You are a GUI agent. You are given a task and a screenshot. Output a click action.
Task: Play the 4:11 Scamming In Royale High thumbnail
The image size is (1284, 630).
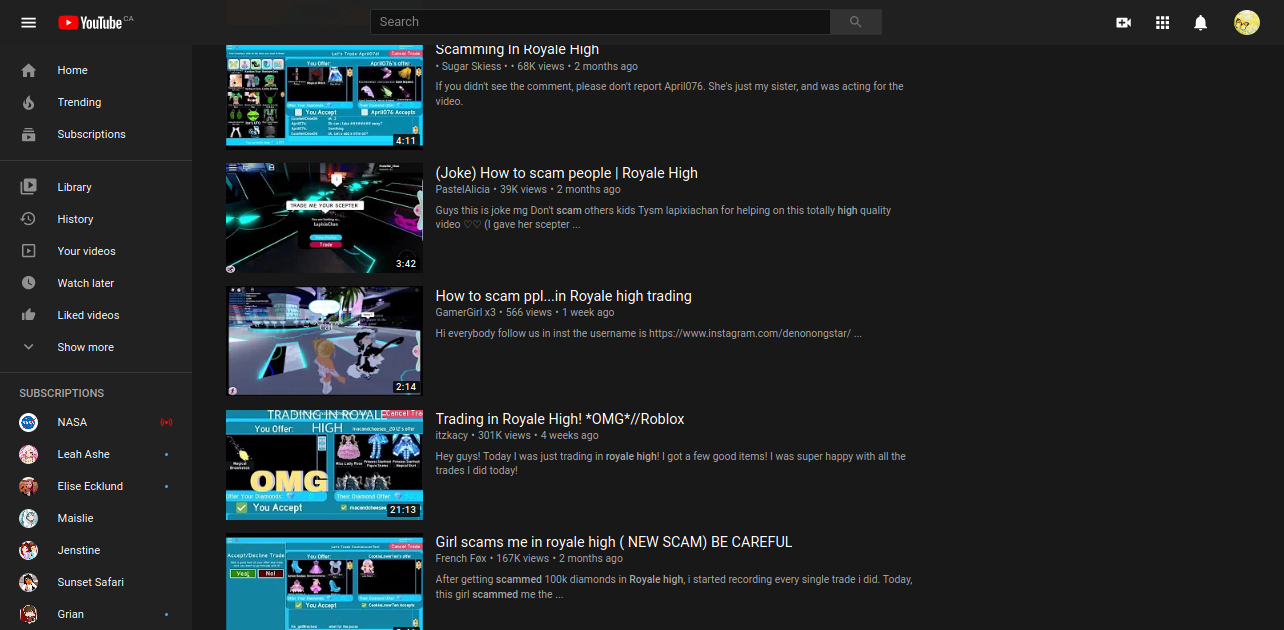tap(324, 95)
